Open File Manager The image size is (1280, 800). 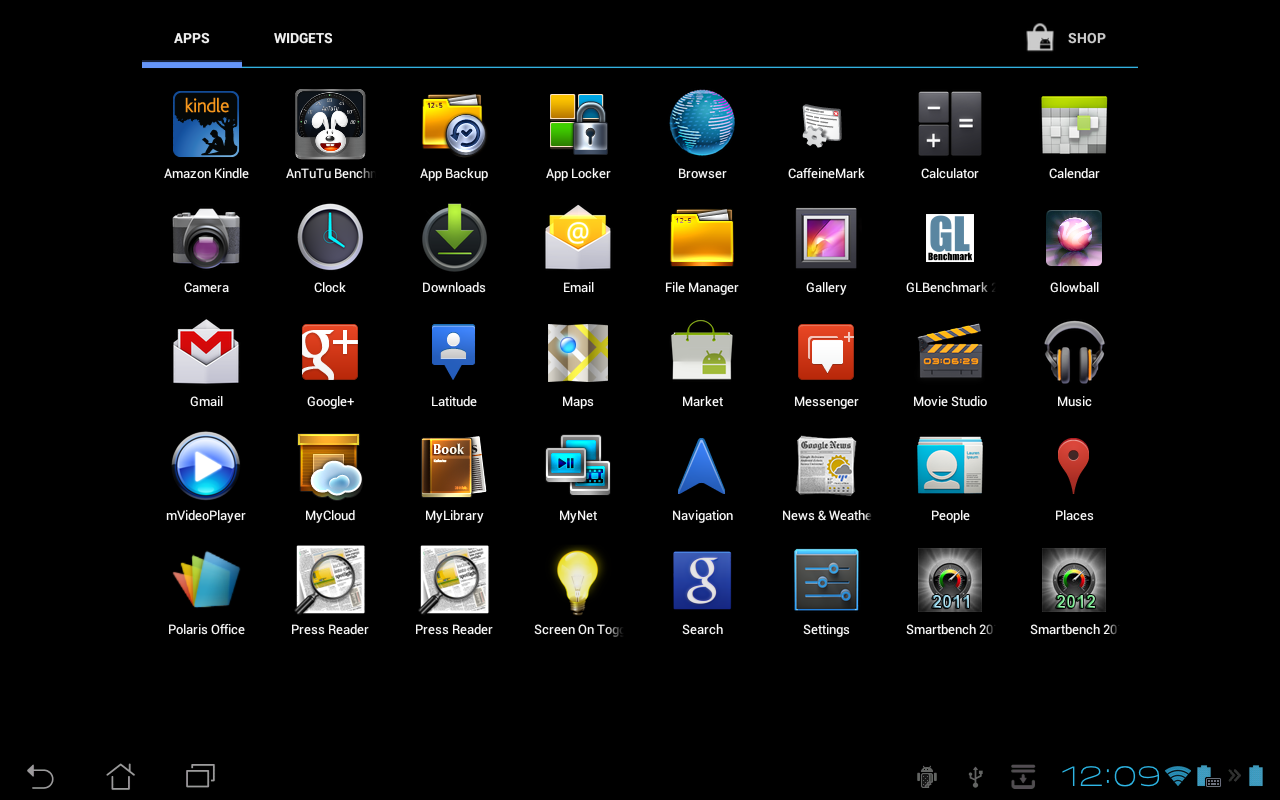point(702,238)
